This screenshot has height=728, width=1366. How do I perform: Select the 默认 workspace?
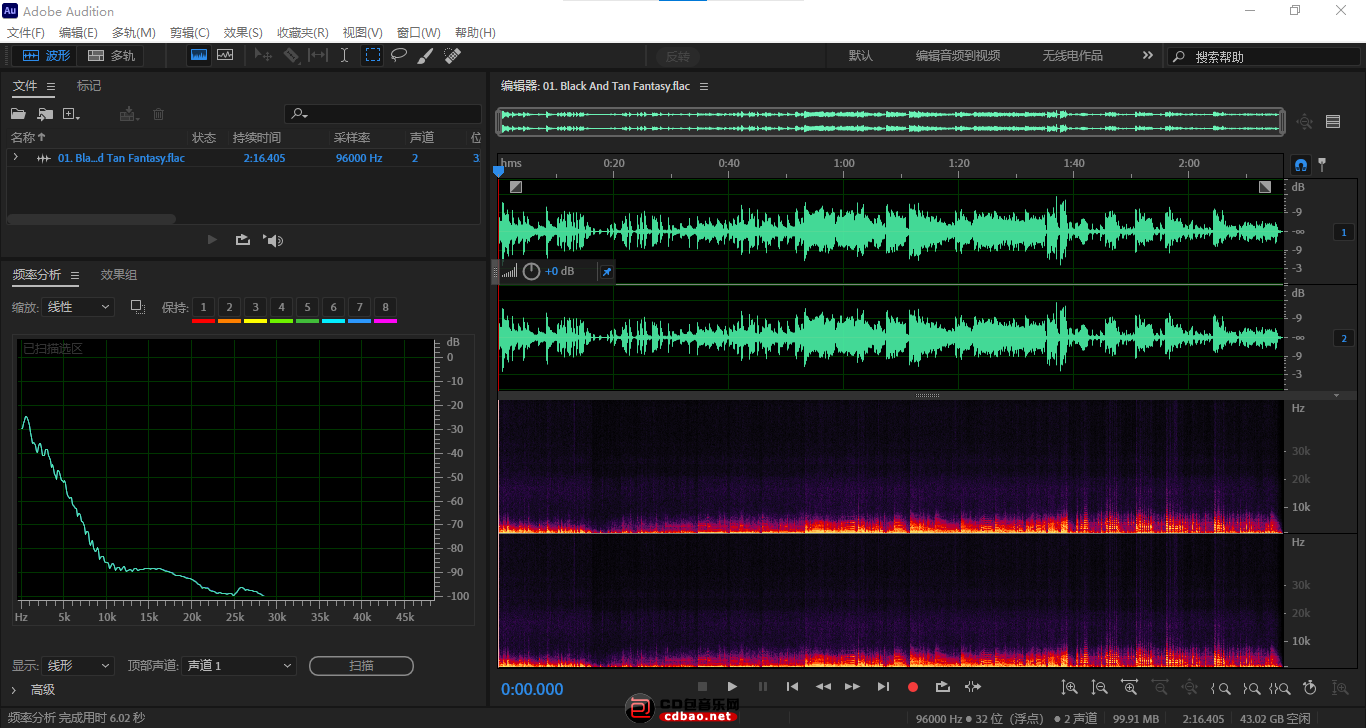(860, 56)
